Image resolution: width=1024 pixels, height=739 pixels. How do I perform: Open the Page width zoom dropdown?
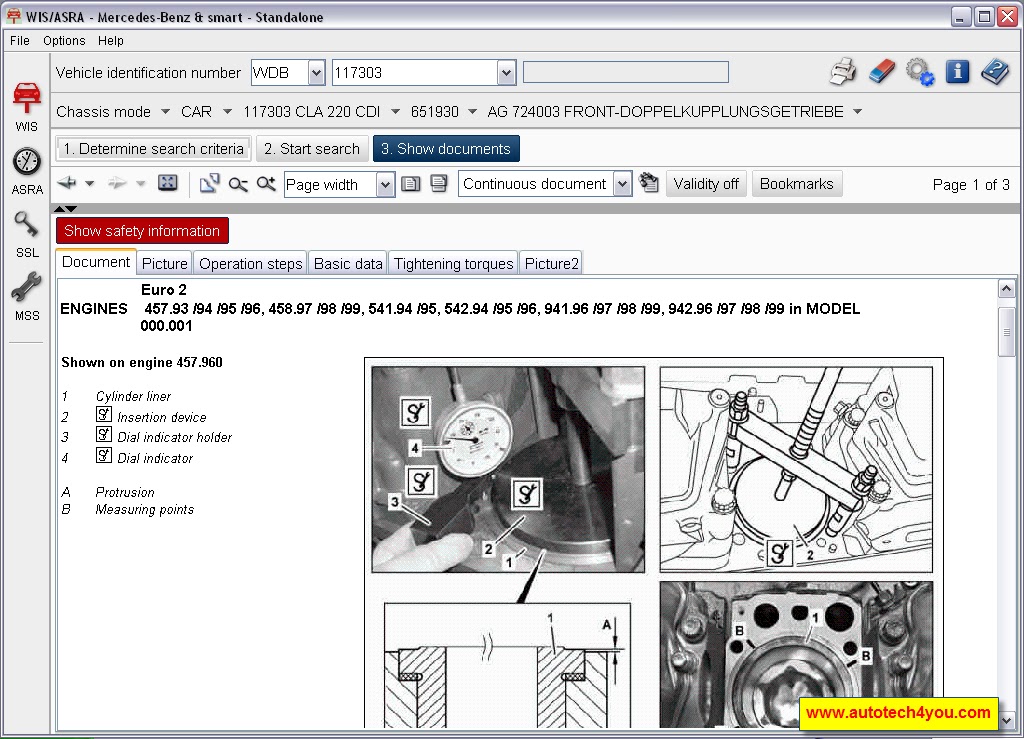[x=385, y=185]
